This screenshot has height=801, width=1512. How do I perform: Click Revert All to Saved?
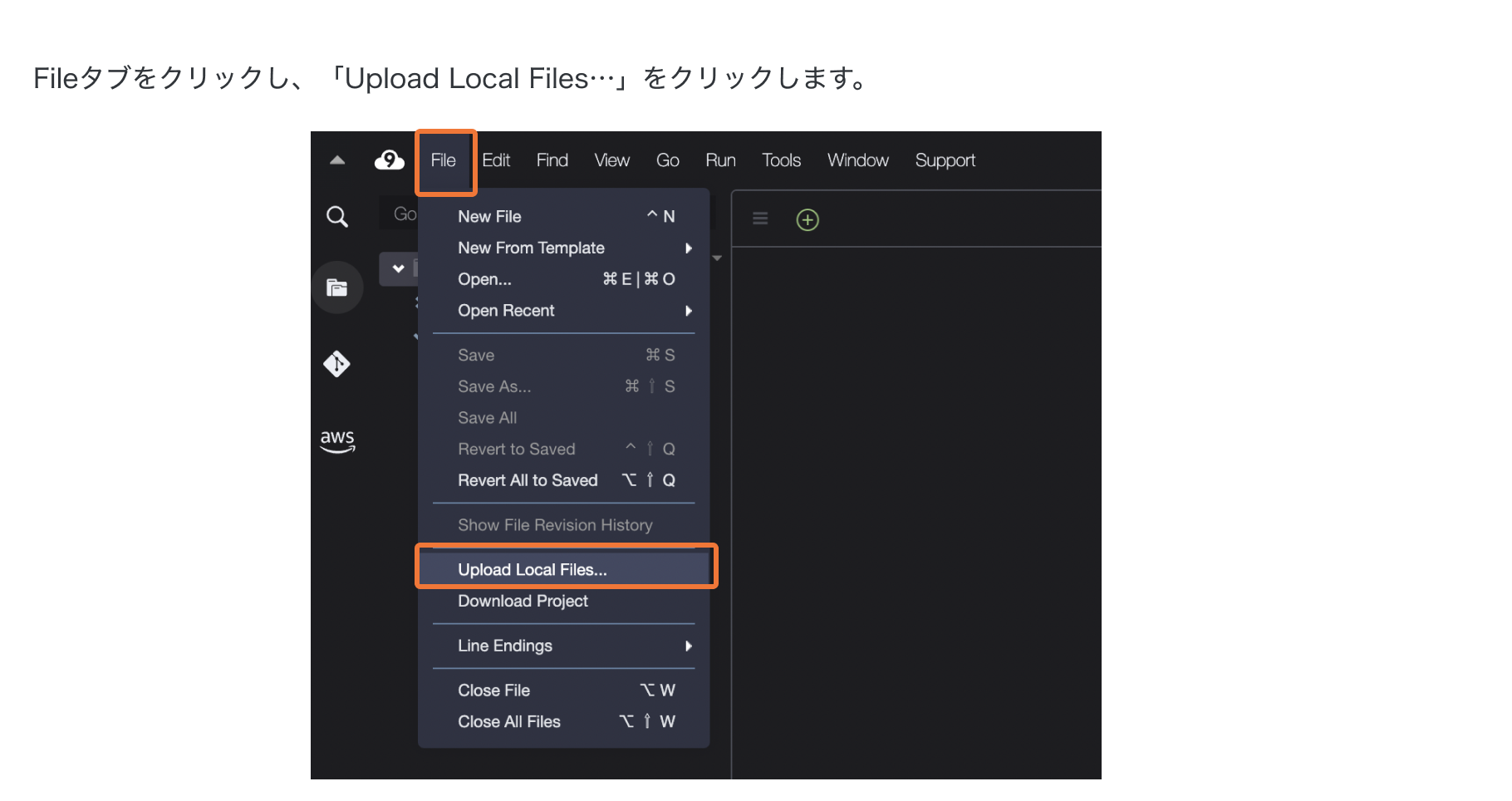pos(528,480)
